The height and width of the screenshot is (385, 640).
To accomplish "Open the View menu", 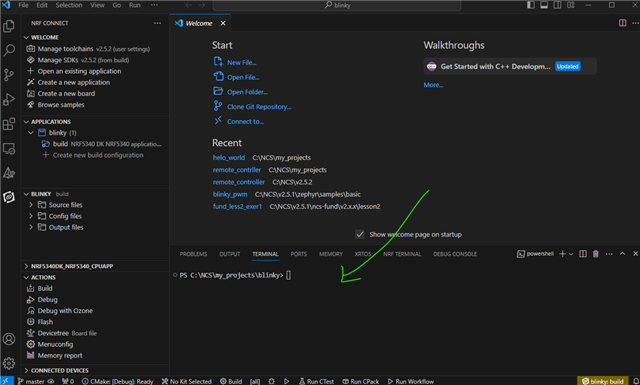I will [97, 5].
